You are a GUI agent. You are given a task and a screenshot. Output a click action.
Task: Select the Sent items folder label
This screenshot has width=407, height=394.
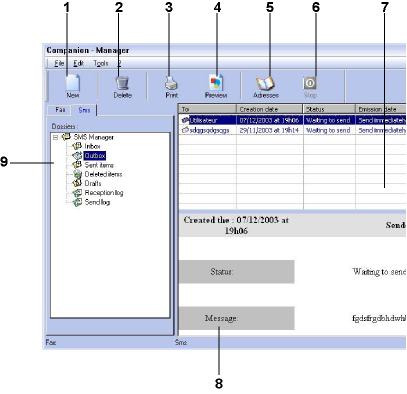pyautogui.click(x=99, y=165)
